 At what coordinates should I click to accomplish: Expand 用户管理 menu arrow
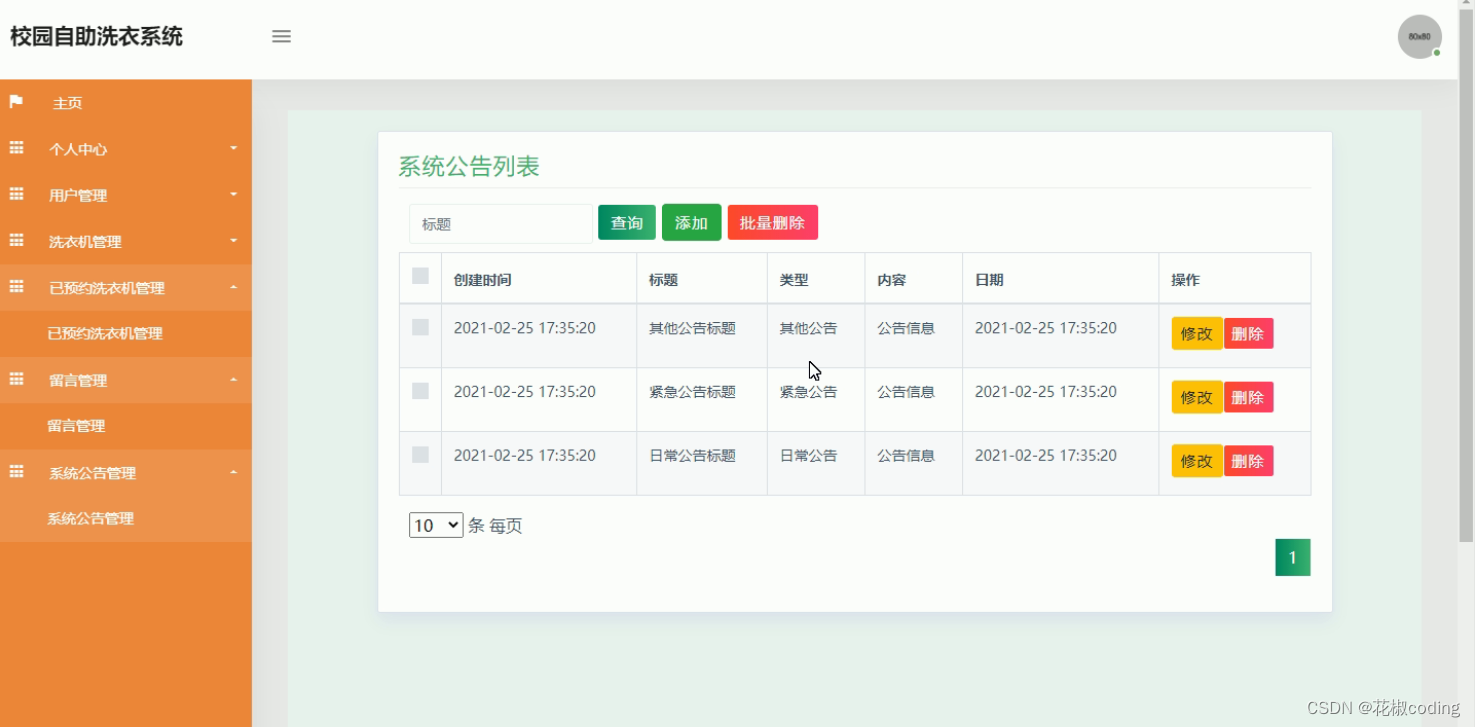coord(234,194)
